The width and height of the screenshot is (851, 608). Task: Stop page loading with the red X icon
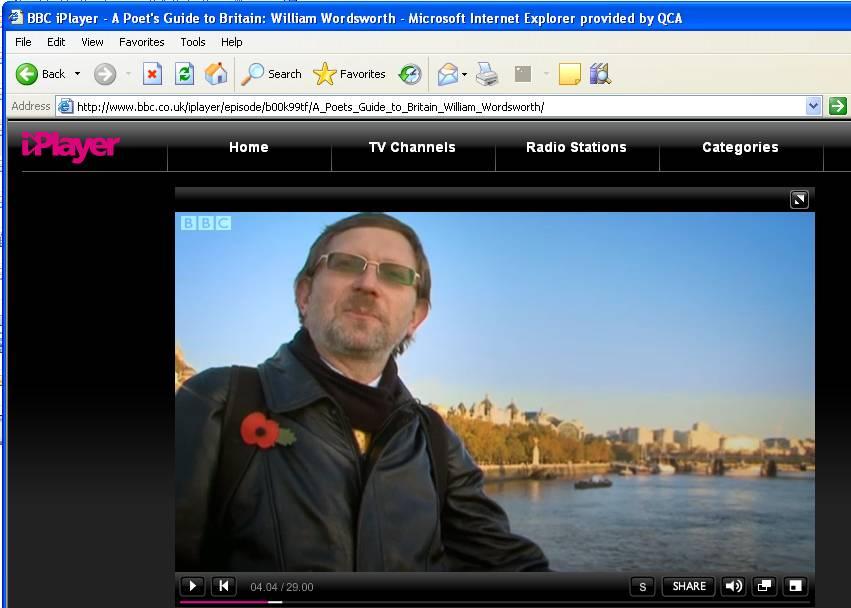(x=153, y=74)
